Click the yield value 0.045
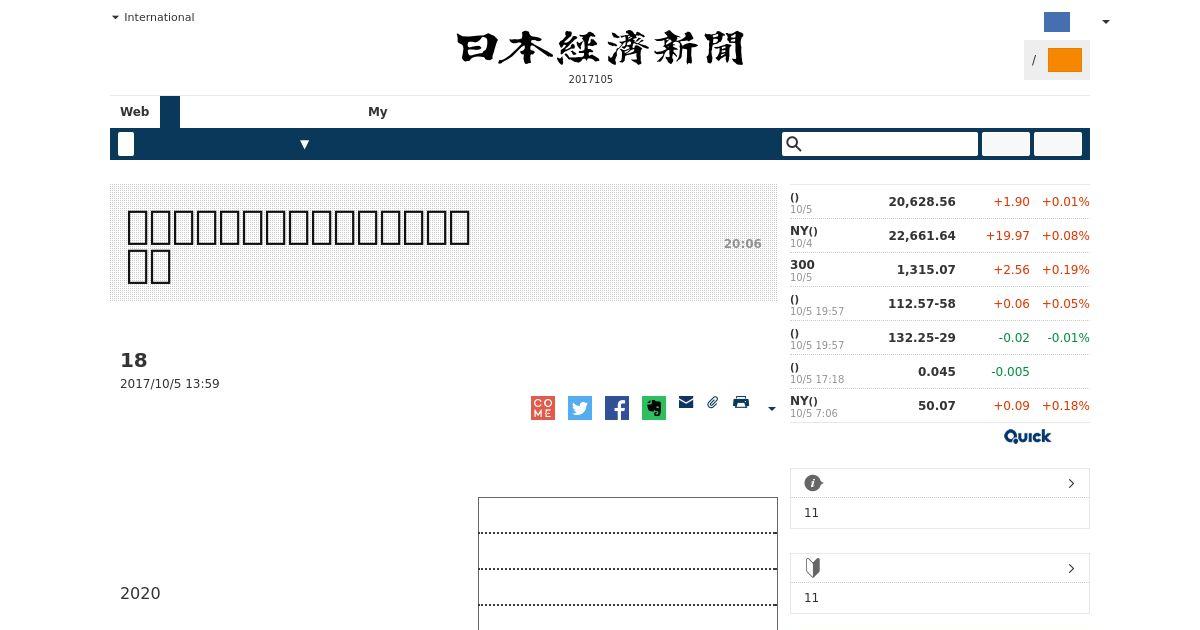This screenshot has width=1200, height=630. pyautogui.click(x=937, y=372)
